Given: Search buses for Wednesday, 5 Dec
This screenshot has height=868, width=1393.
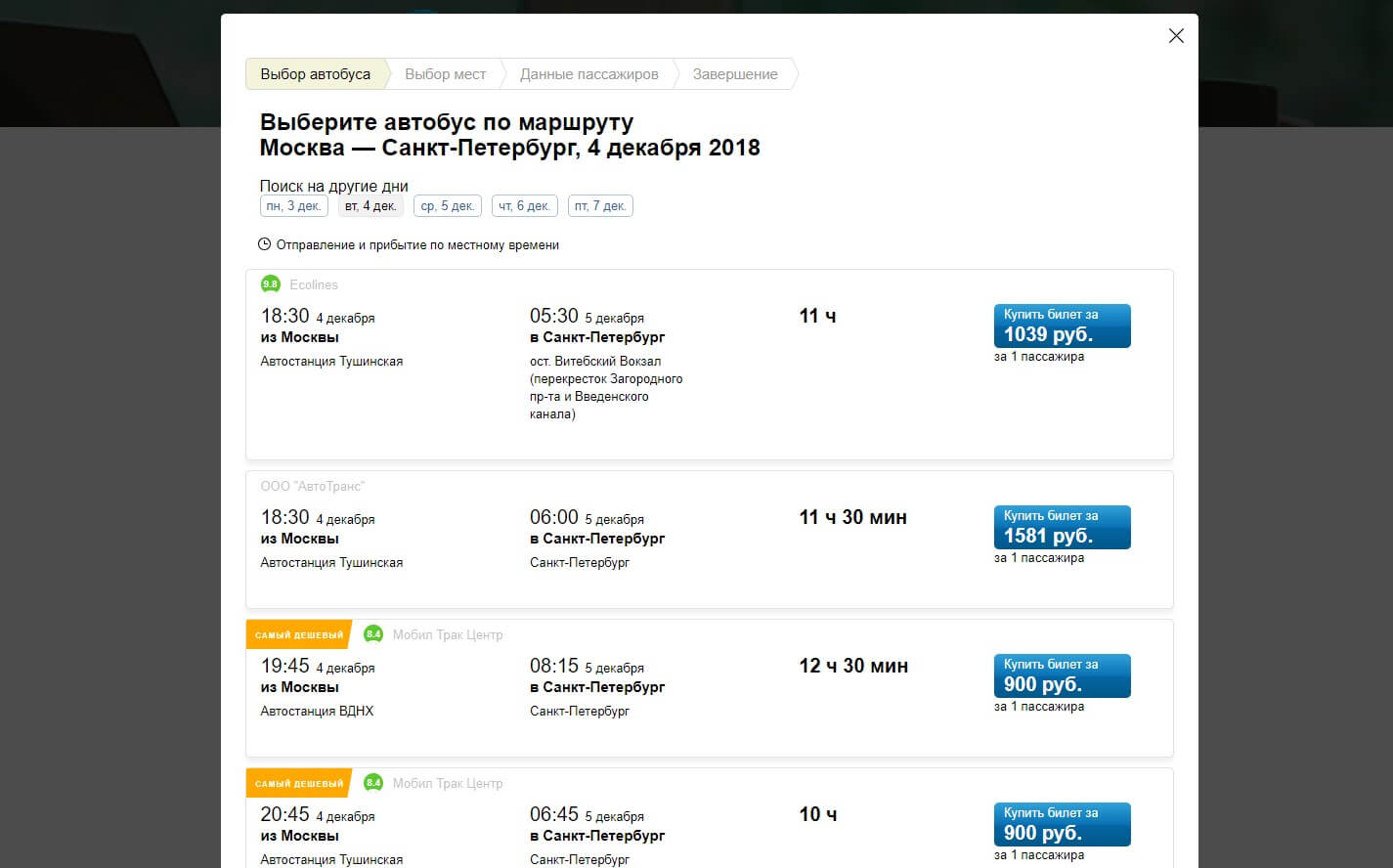Looking at the screenshot, I should click(x=448, y=206).
